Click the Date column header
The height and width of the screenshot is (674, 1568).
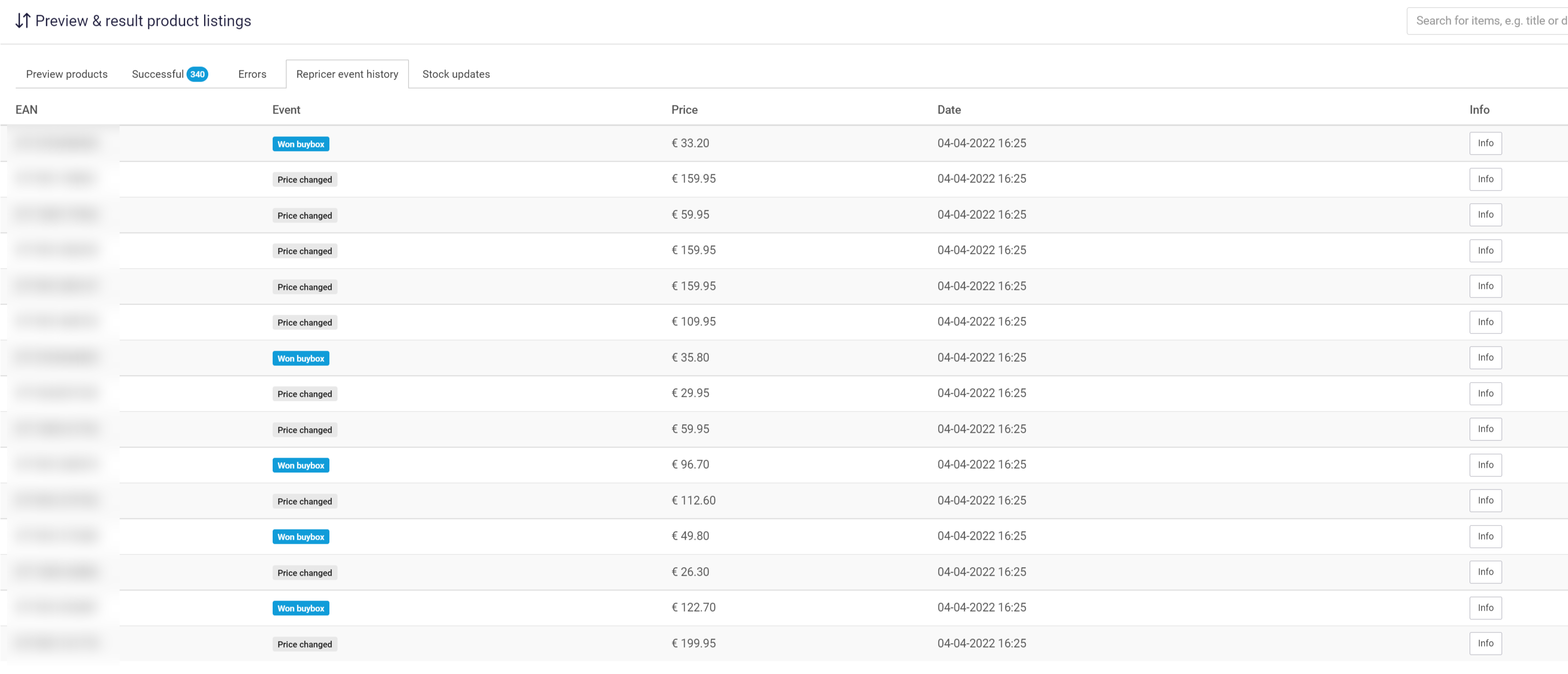coord(948,110)
